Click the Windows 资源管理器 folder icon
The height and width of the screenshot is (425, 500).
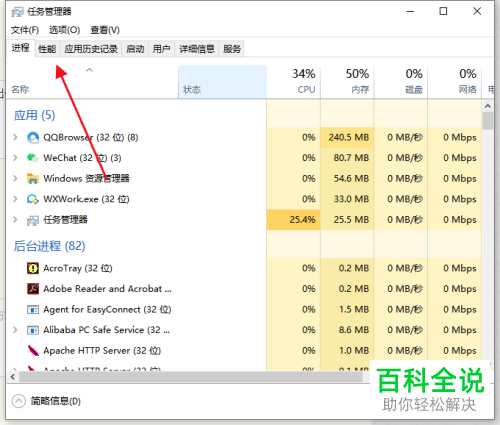[33, 178]
